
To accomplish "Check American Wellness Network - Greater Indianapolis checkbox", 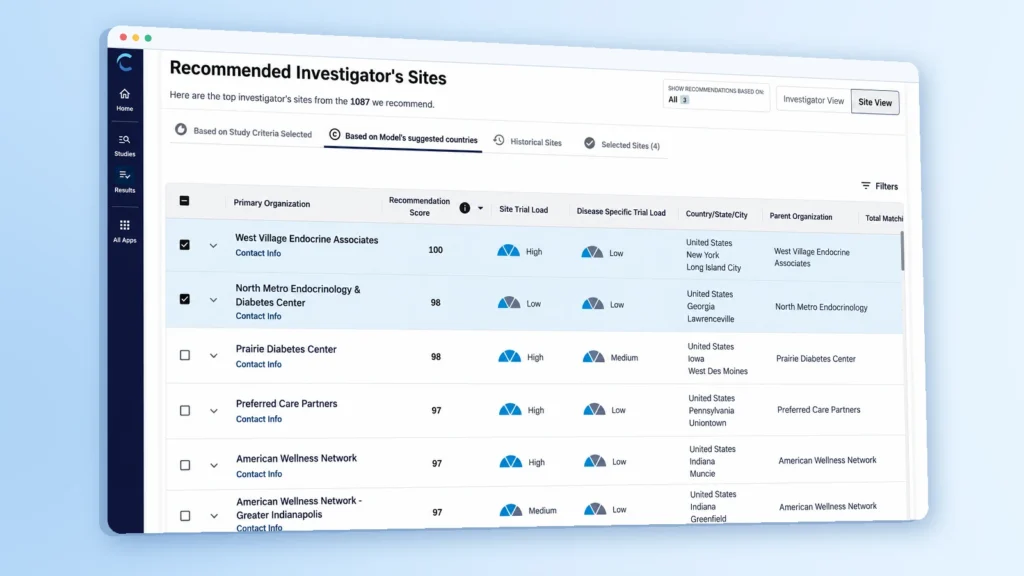I will click(185, 516).
